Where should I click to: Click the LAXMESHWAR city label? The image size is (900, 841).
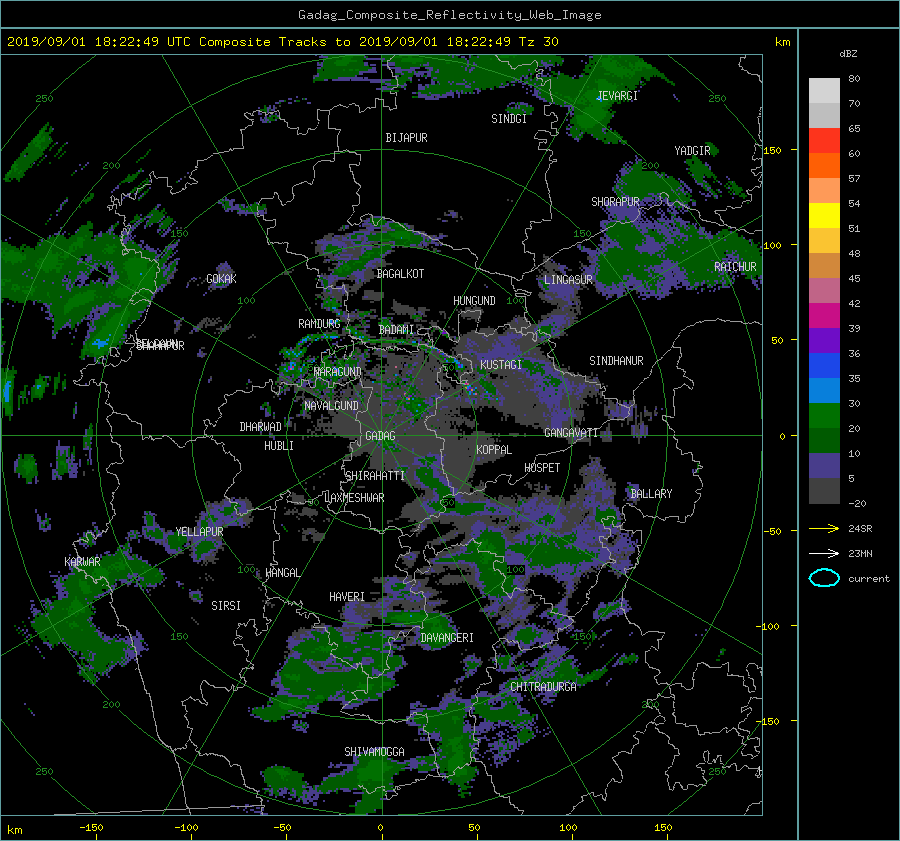click(354, 498)
